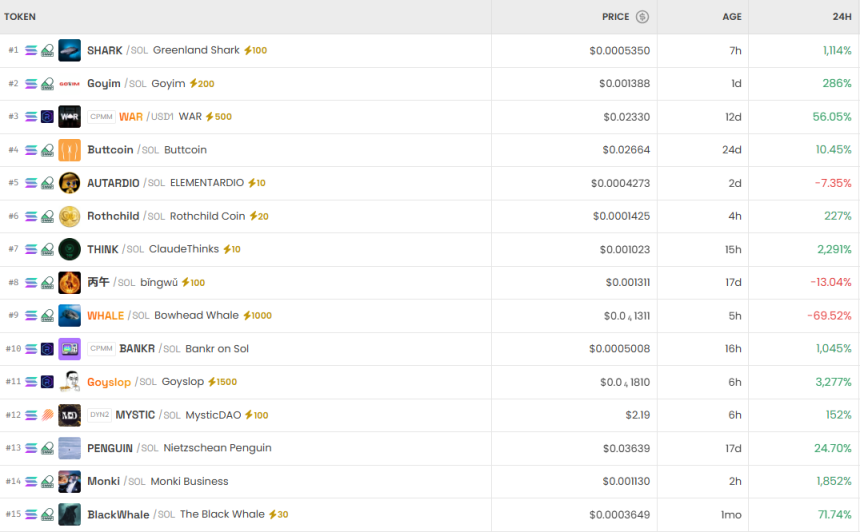Click the Raydium DEX icon in Goyslop row
This screenshot has width=860, height=532.
tap(47, 382)
